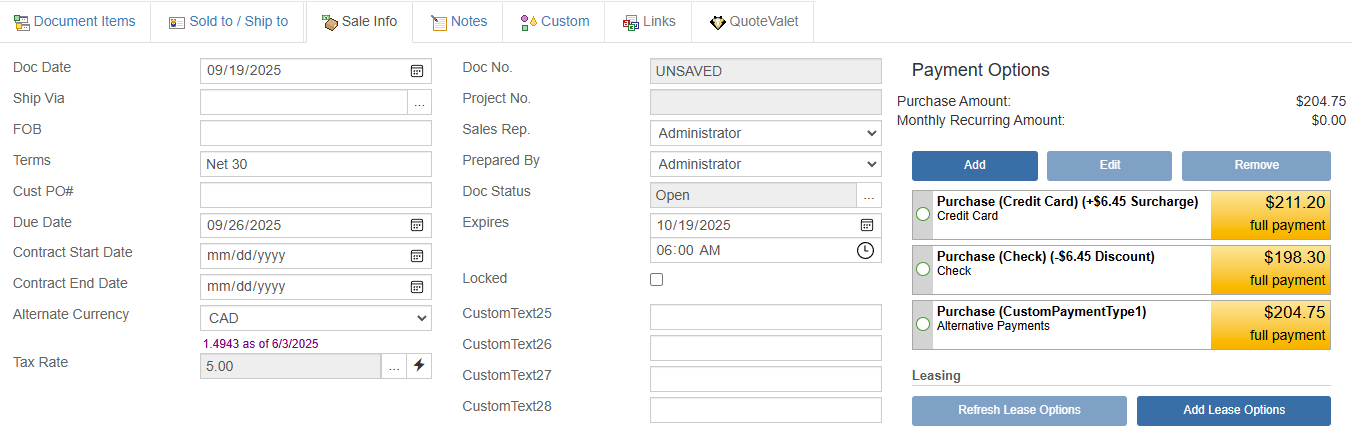Click the Due Date calendar icon
This screenshot has width=1352, height=432.
pos(417,225)
